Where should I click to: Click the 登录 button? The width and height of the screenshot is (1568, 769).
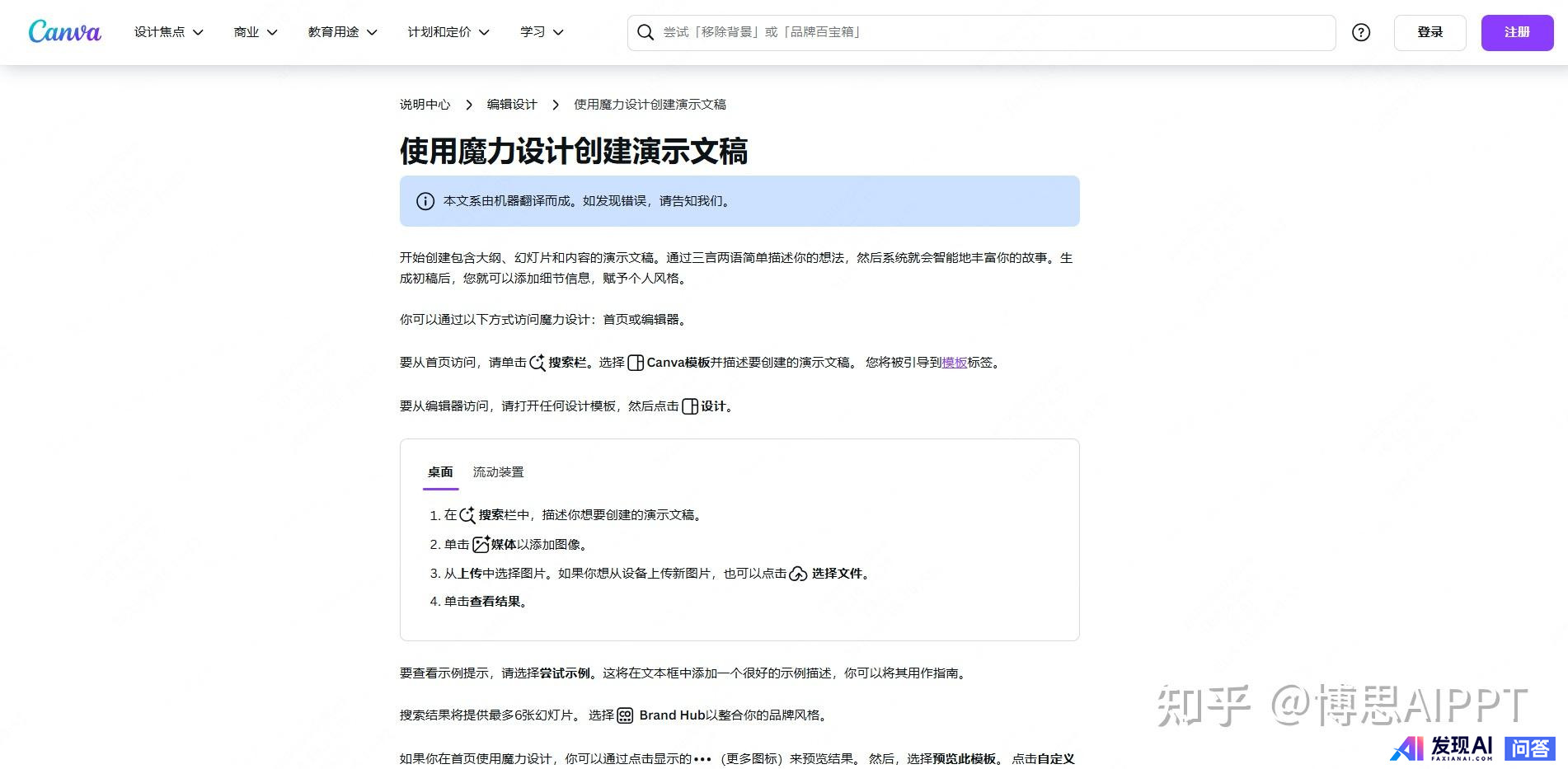coord(1430,32)
